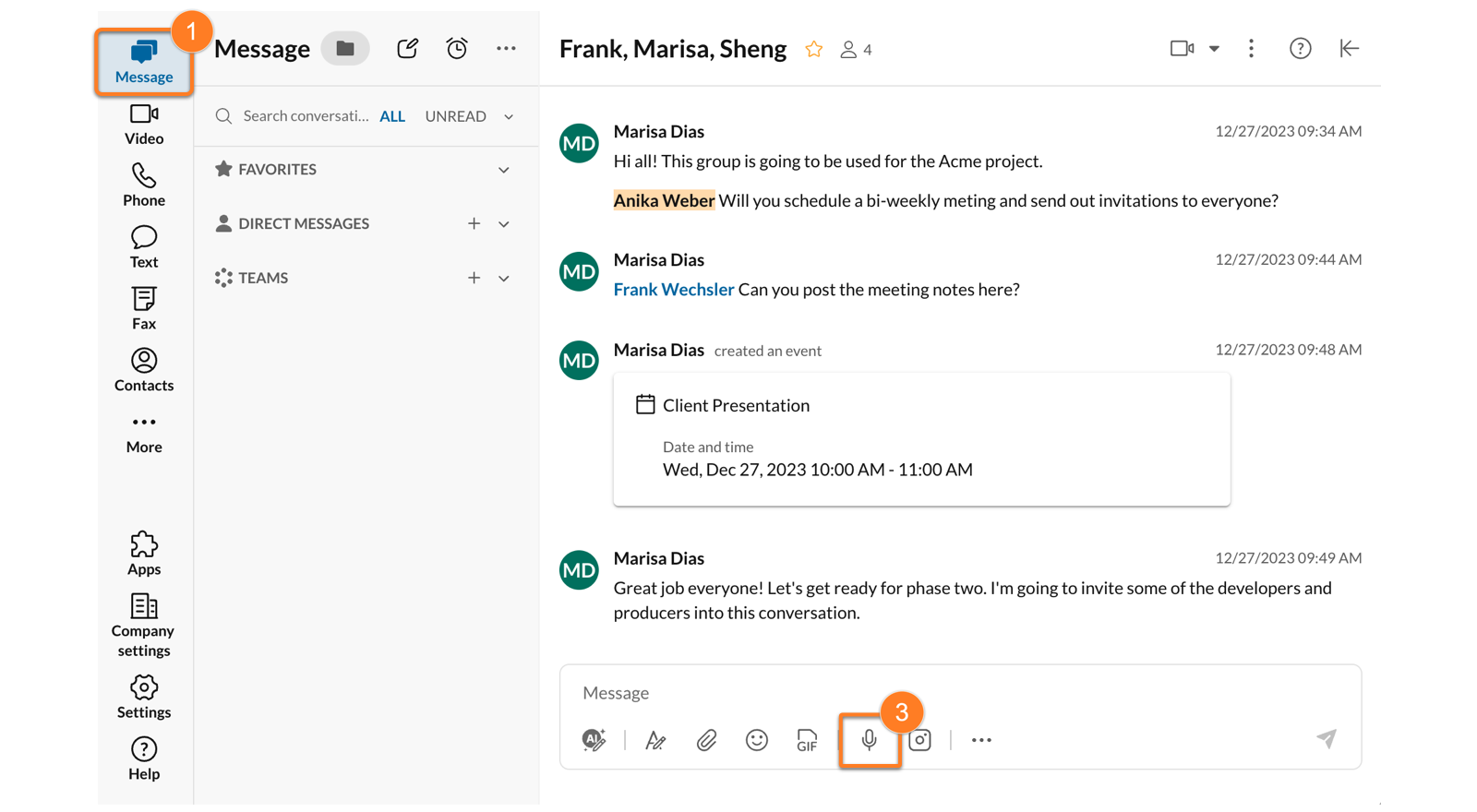
Task: Click the Message text input field
Action: [x=942, y=693]
